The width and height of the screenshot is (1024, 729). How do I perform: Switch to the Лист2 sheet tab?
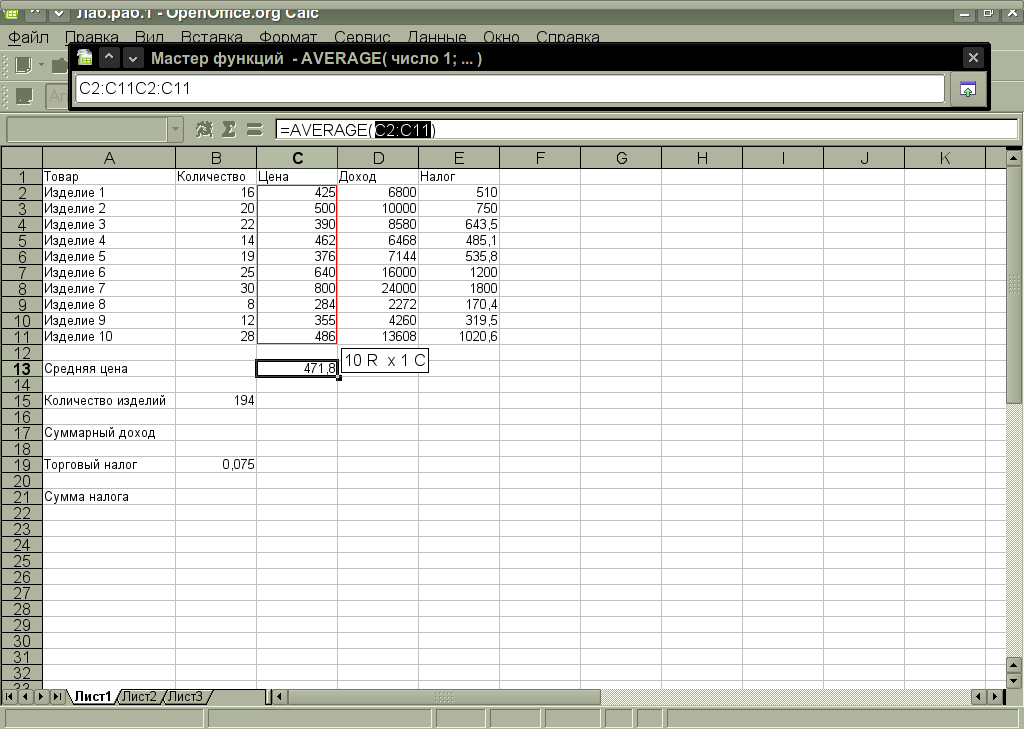point(139,697)
